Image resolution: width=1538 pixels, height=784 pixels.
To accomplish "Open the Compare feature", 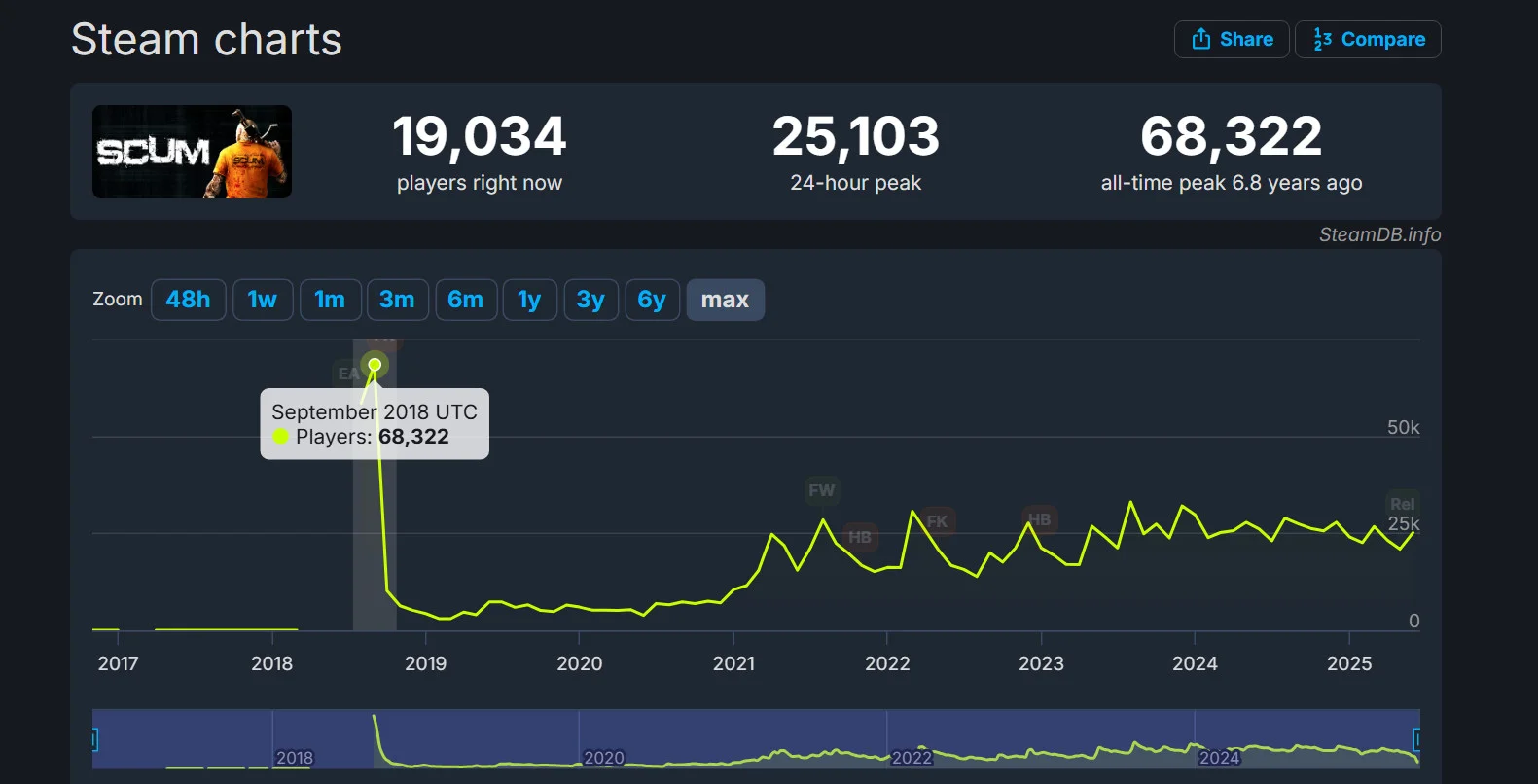I will (1368, 40).
